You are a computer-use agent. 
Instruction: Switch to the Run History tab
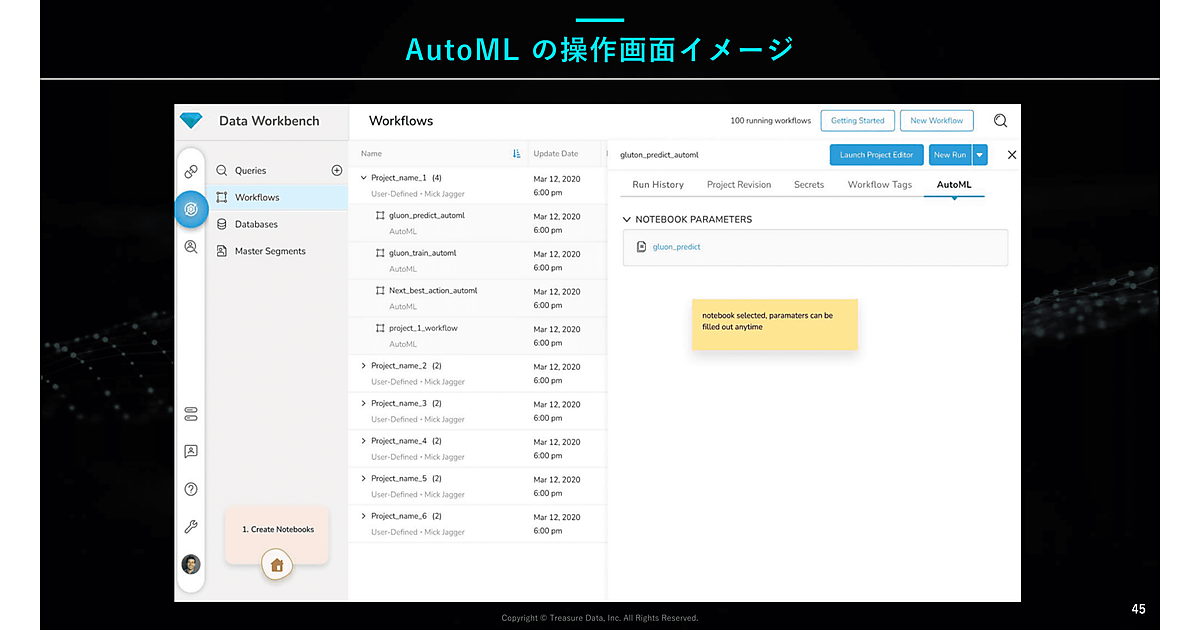pyautogui.click(x=658, y=185)
